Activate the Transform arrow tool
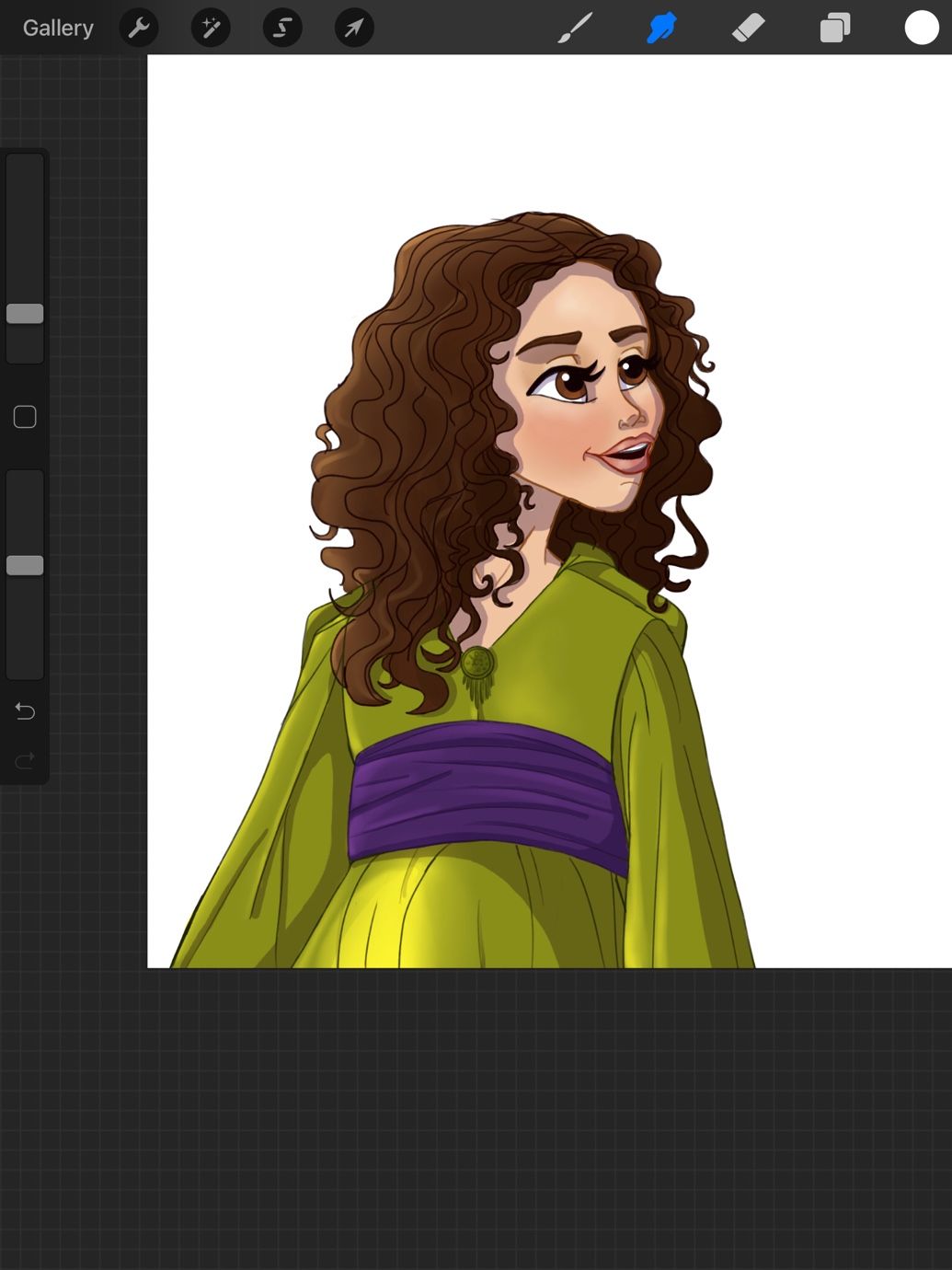Viewport: 952px width, 1270px height. (354, 28)
